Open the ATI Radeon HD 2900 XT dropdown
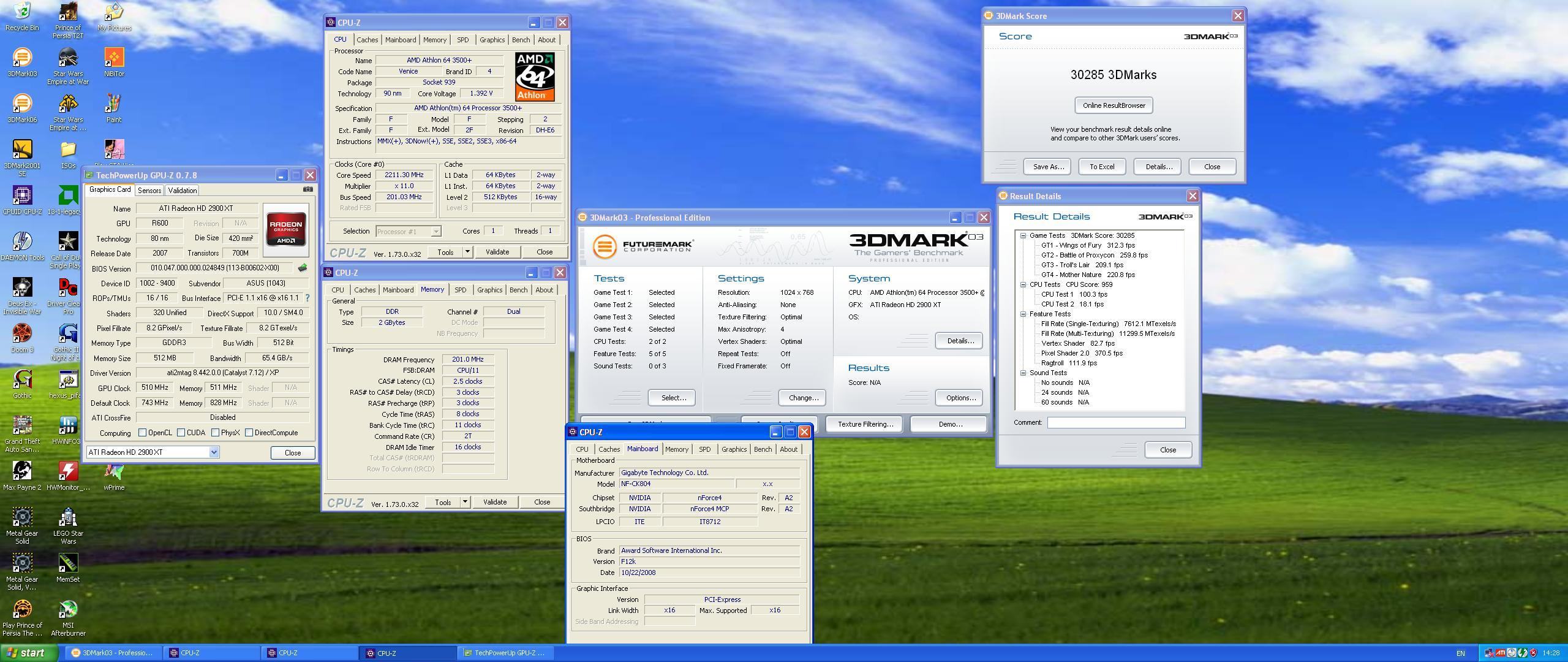Screen dimensions: 1568x662 point(214,452)
